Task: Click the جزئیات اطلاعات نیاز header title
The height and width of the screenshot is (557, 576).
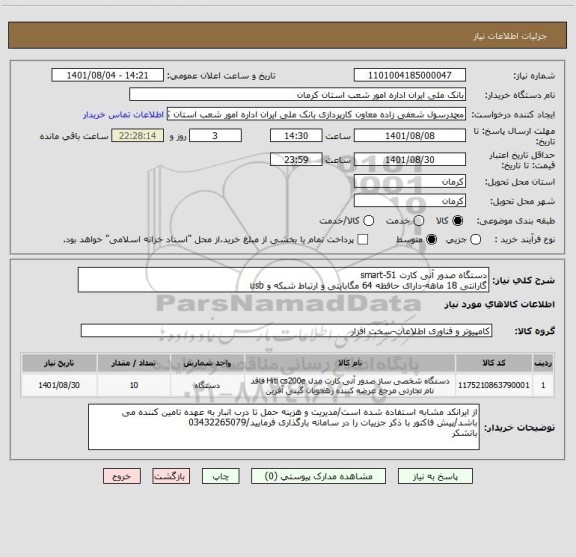Action: pyautogui.click(x=510, y=36)
